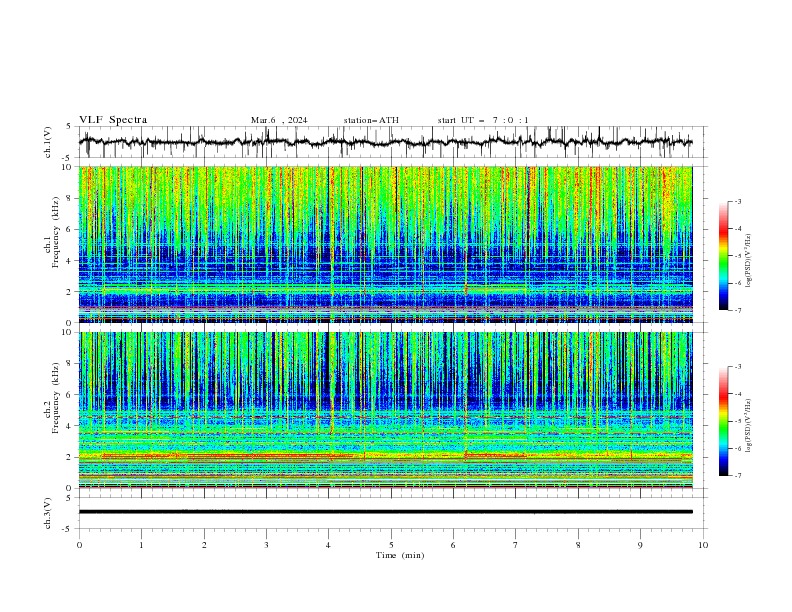Click ch.2 frequency axis tick "2"
The height and width of the screenshot is (612, 792).
[x=70, y=457]
